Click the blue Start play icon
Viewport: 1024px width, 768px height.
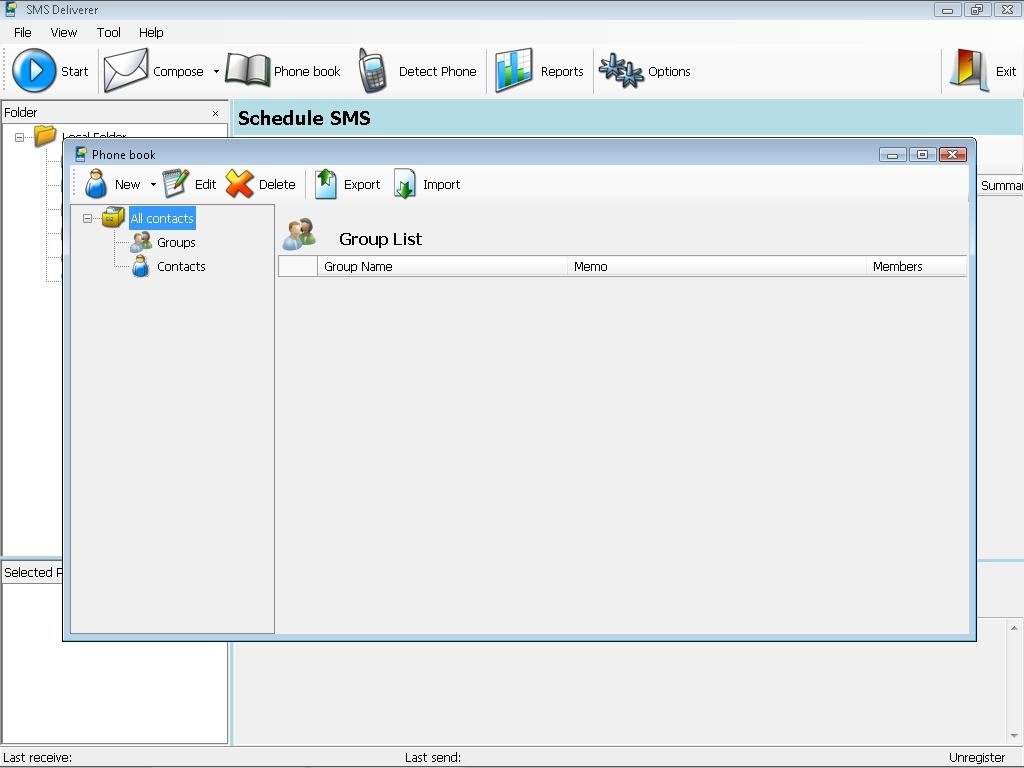coord(34,71)
